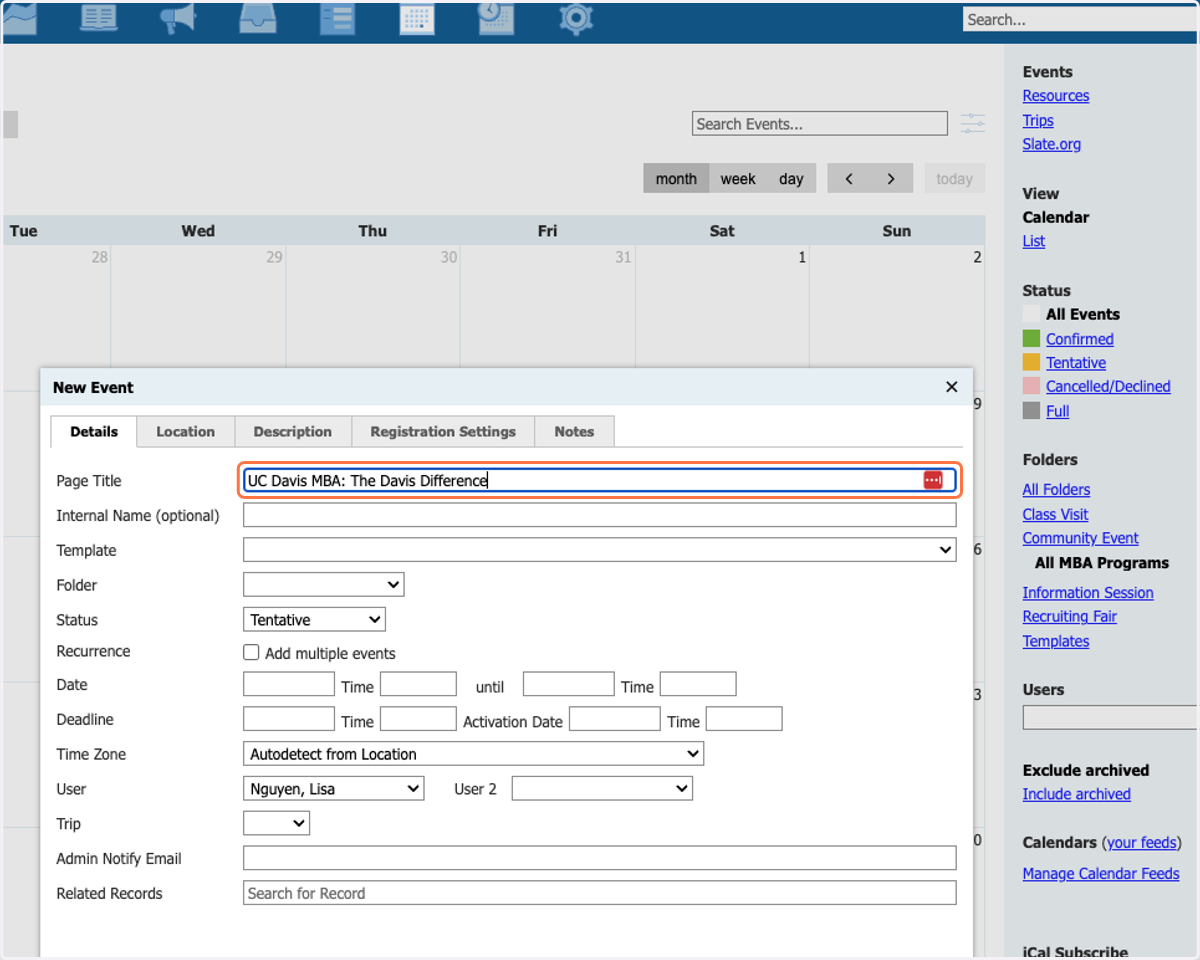This screenshot has height=960, width=1200.
Task: Open the inbox tray icon
Action: [x=258, y=19]
